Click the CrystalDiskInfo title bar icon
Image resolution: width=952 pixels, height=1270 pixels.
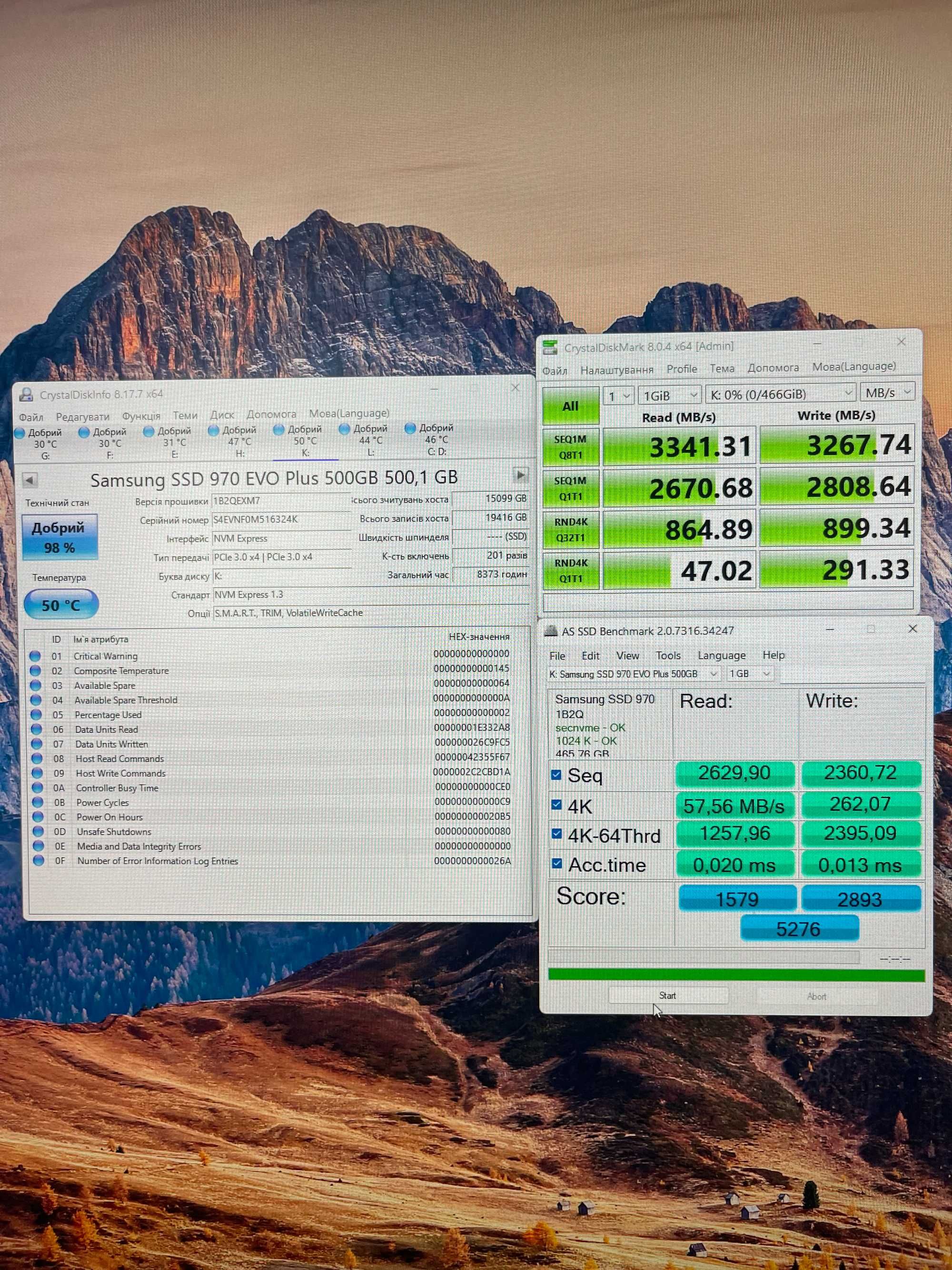click(x=26, y=394)
